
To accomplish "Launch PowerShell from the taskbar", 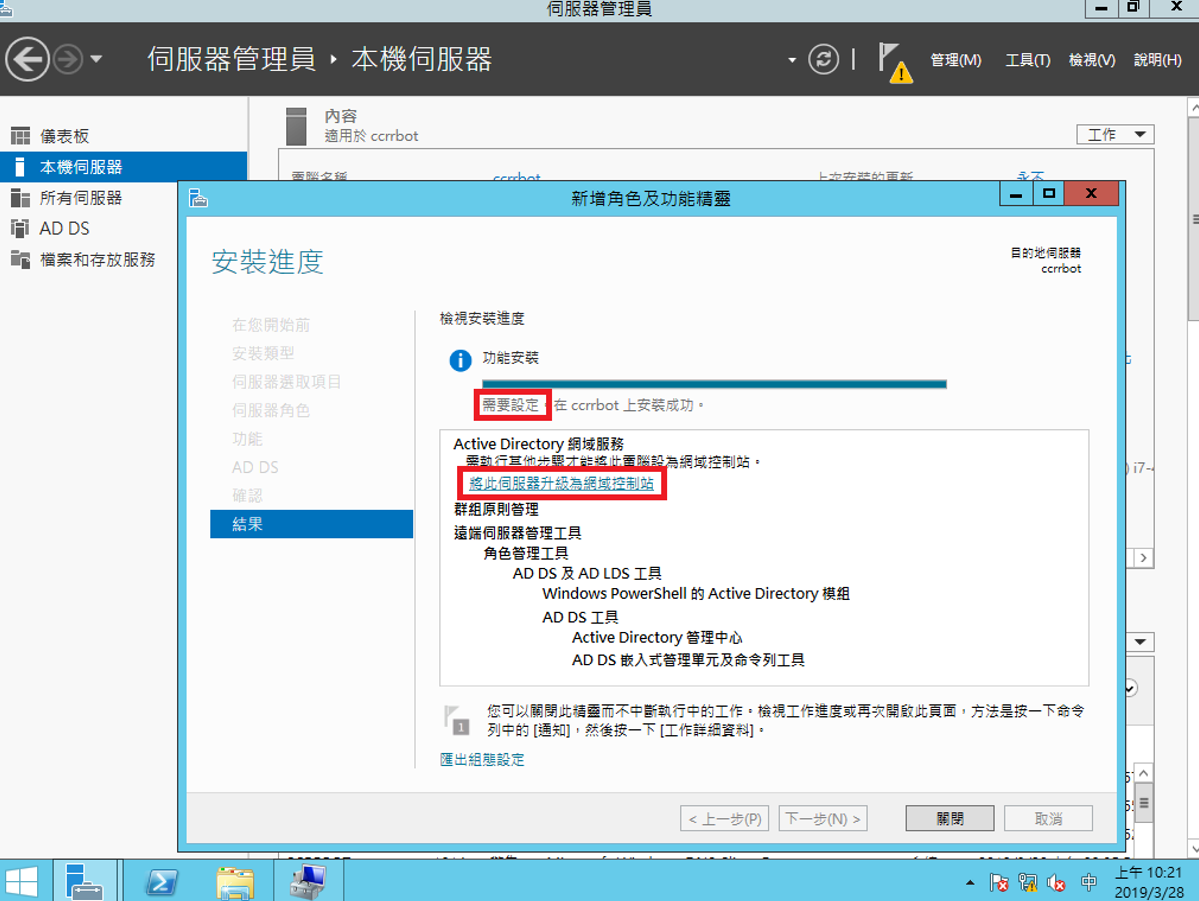I will 162,881.
